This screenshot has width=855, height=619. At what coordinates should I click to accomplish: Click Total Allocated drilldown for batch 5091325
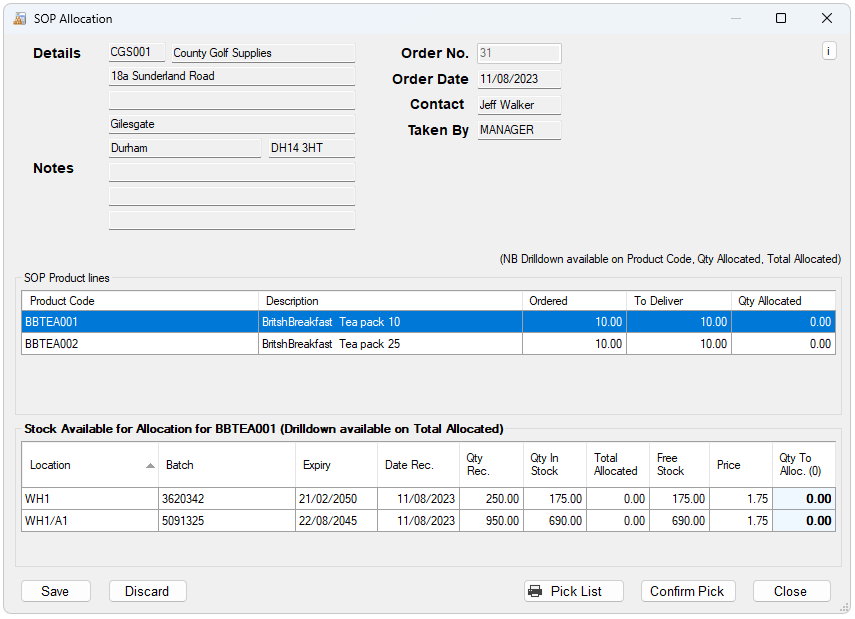pos(616,520)
